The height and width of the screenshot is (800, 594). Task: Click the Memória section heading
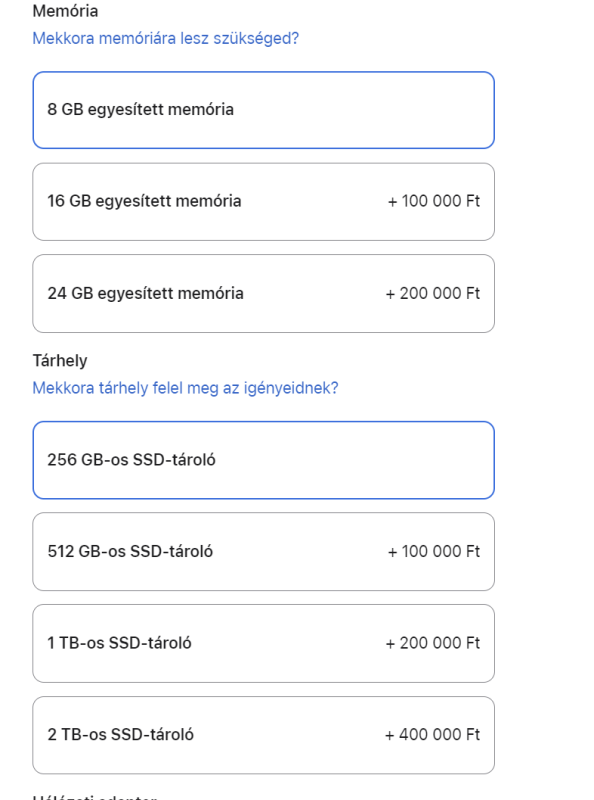click(x=65, y=11)
